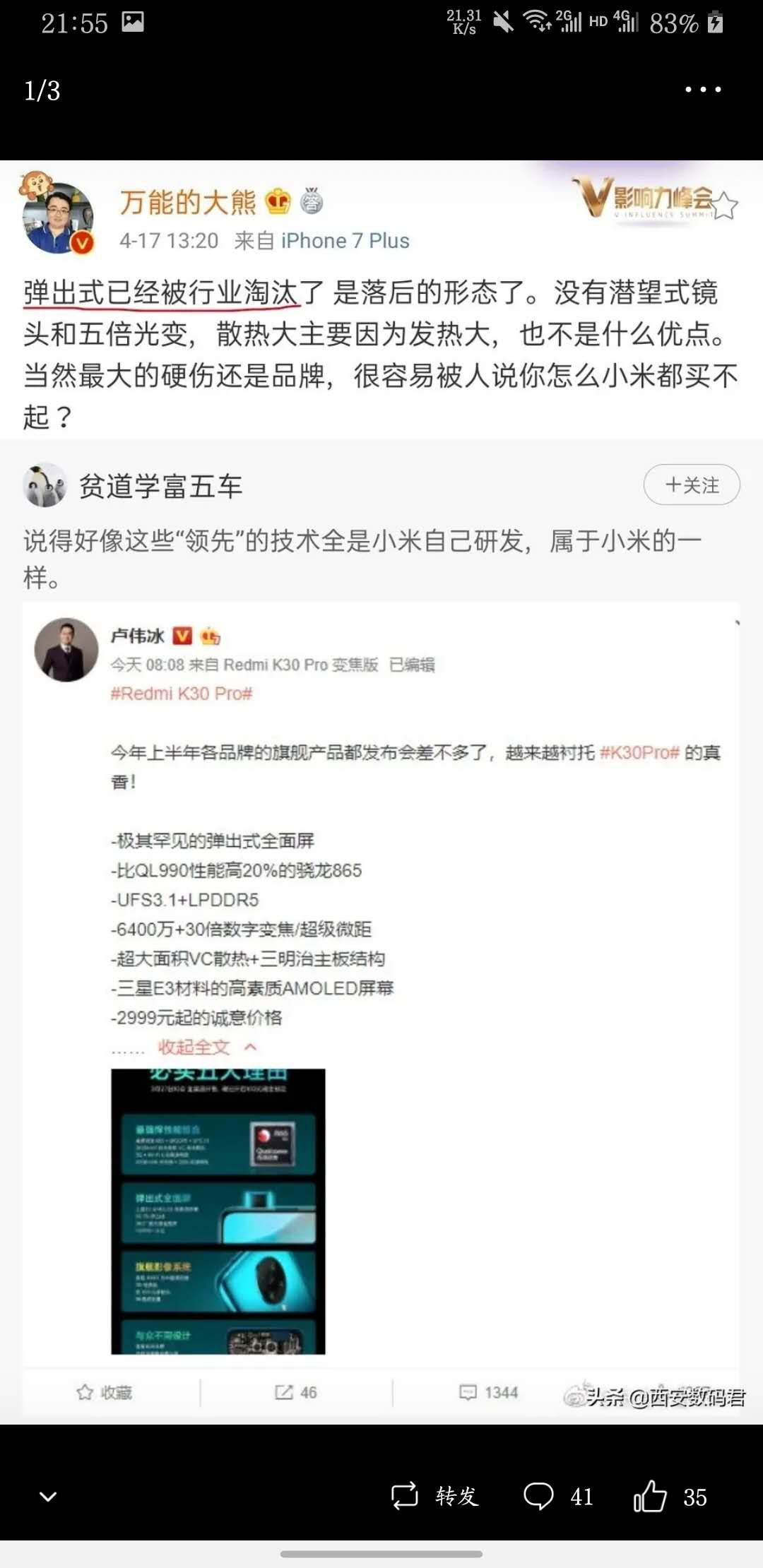Tap the small chevron at quoted post corner
Image resolution: width=763 pixels, height=1568 pixels.
pyautogui.click(x=737, y=623)
